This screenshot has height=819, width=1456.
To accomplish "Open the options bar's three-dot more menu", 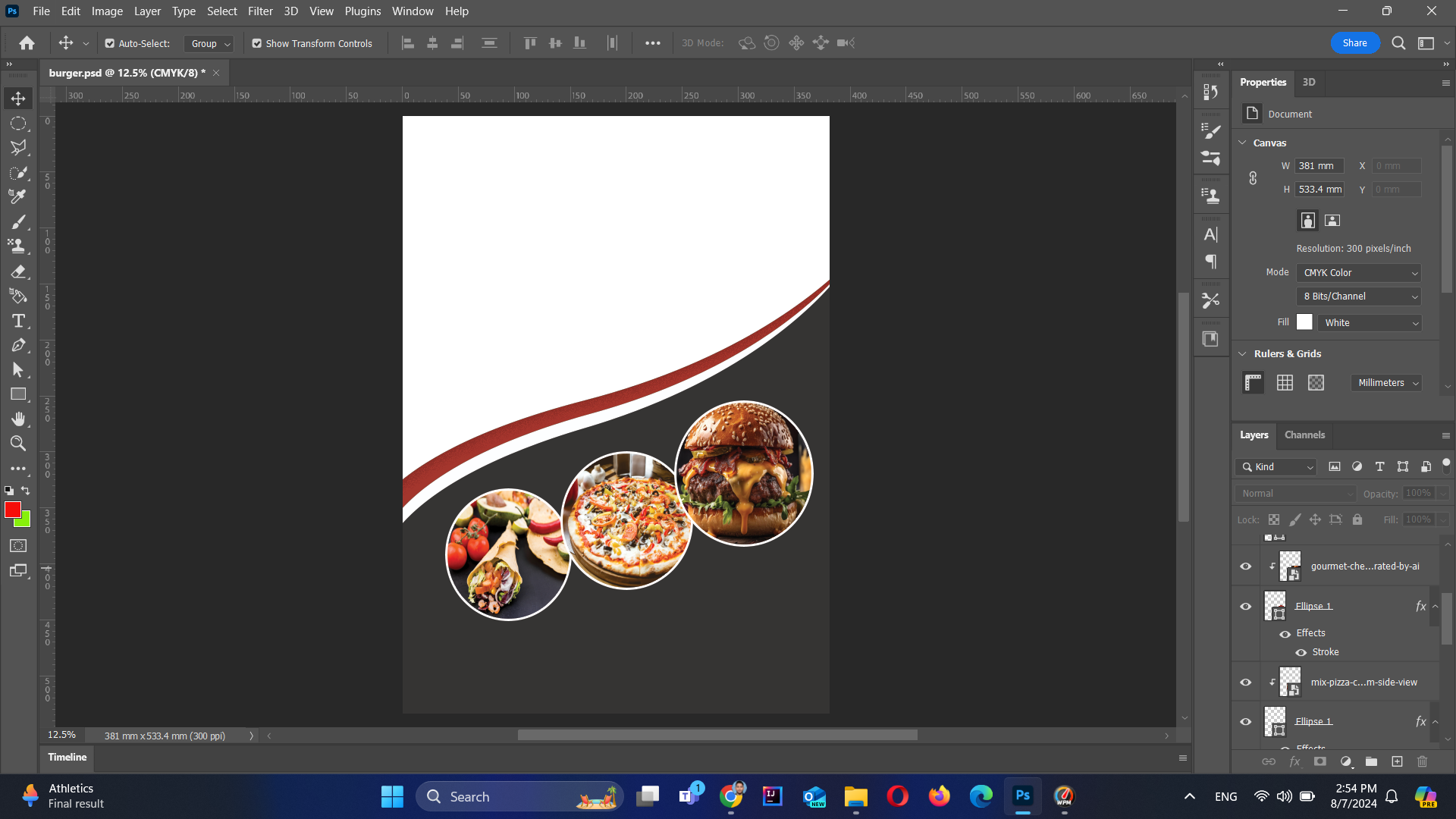I will click(652, 43).
